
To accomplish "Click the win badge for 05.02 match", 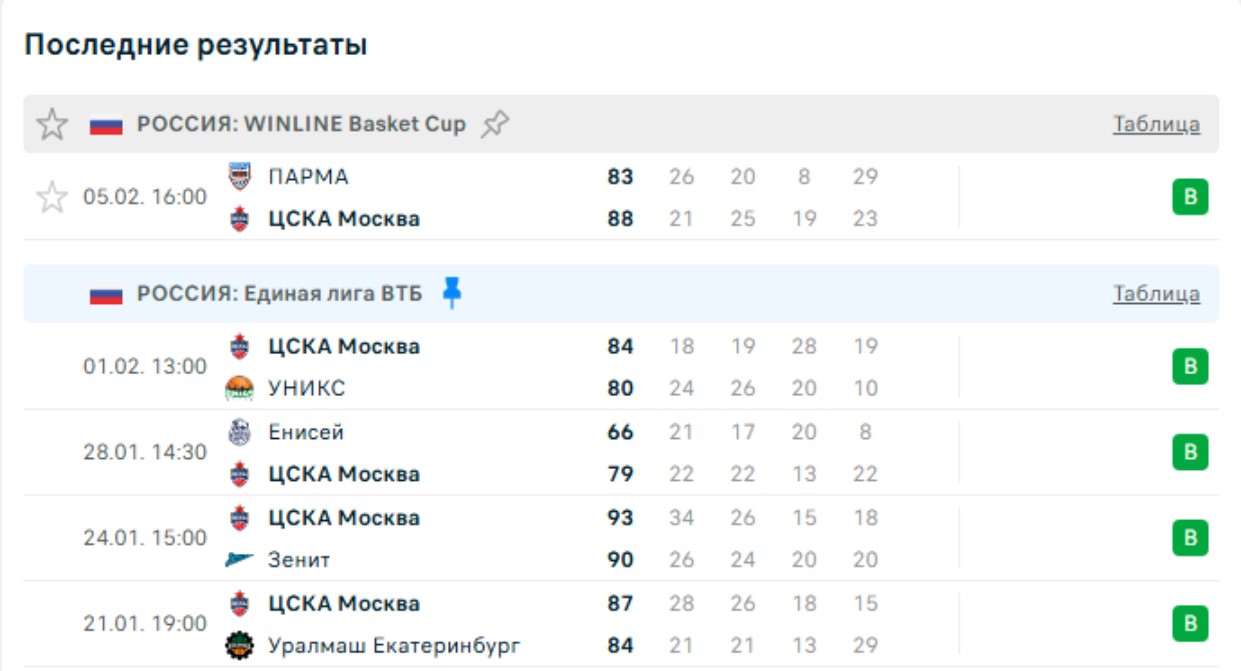I will (x=1189, y=197).
